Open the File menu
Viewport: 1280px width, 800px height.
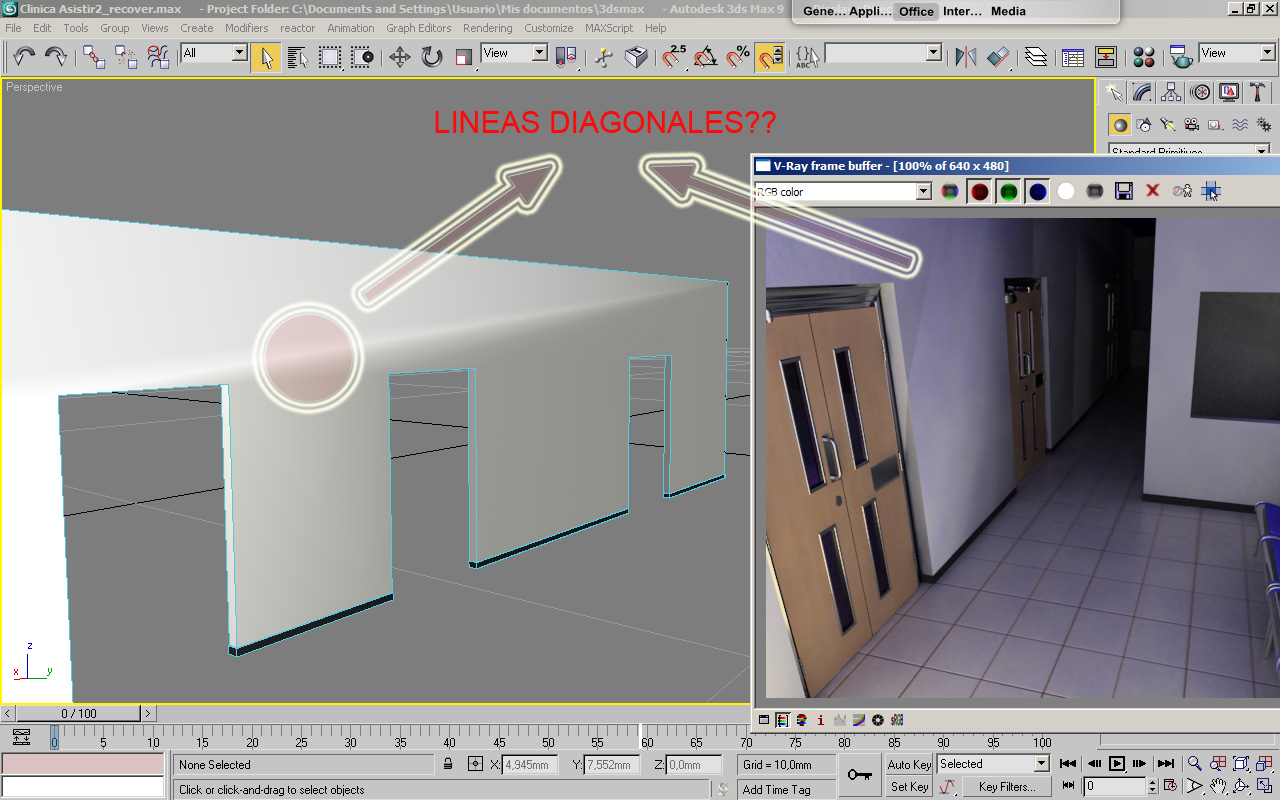click(13, 28)
